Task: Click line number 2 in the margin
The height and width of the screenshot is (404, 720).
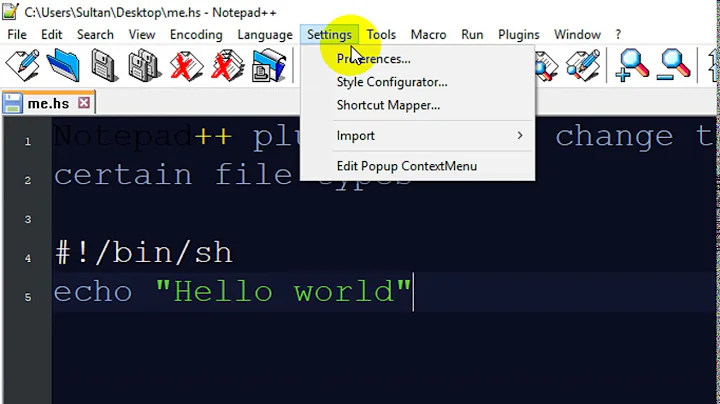Action: [x=28, y=180]
